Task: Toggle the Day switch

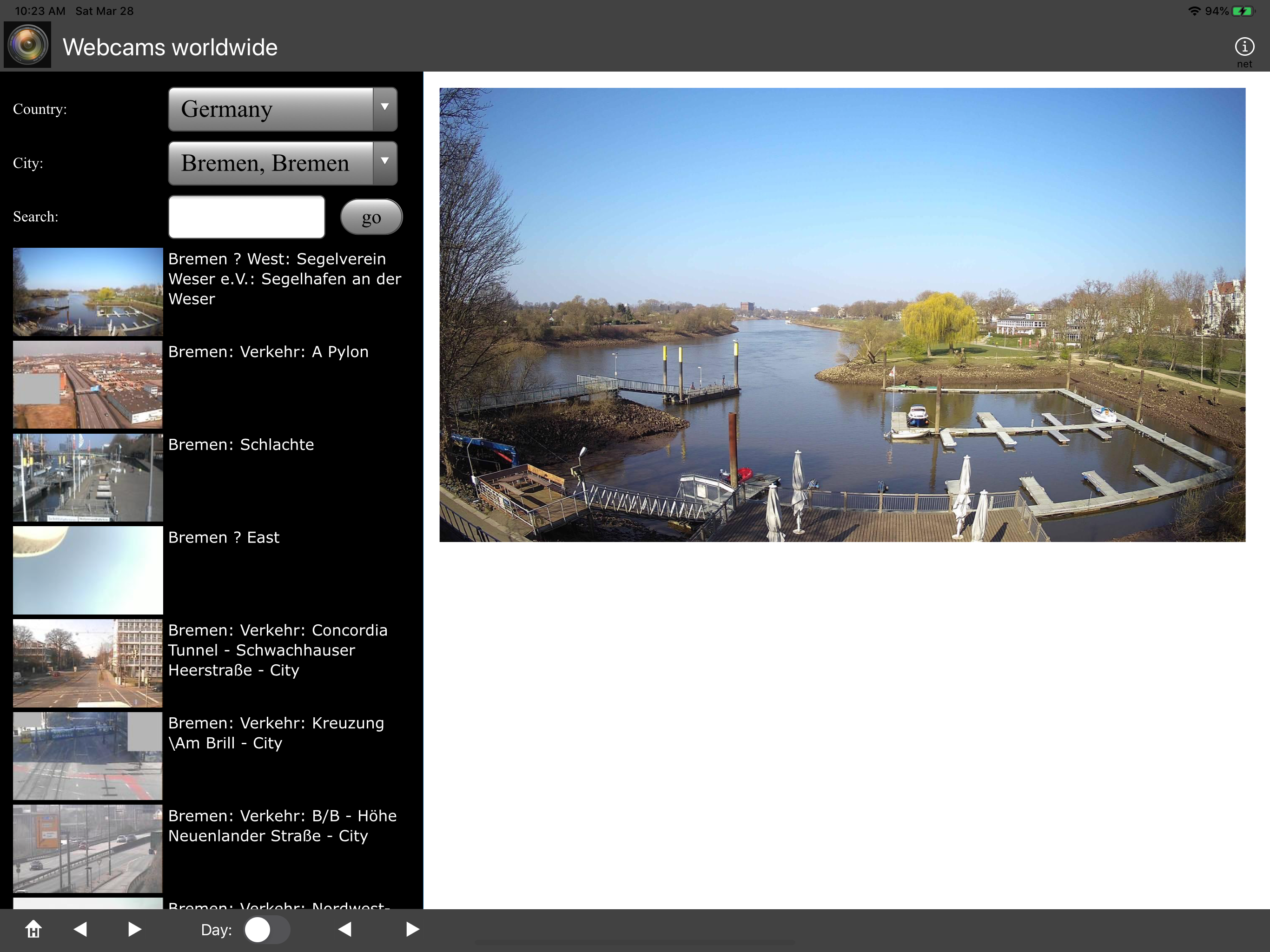Action: (266, 929)
